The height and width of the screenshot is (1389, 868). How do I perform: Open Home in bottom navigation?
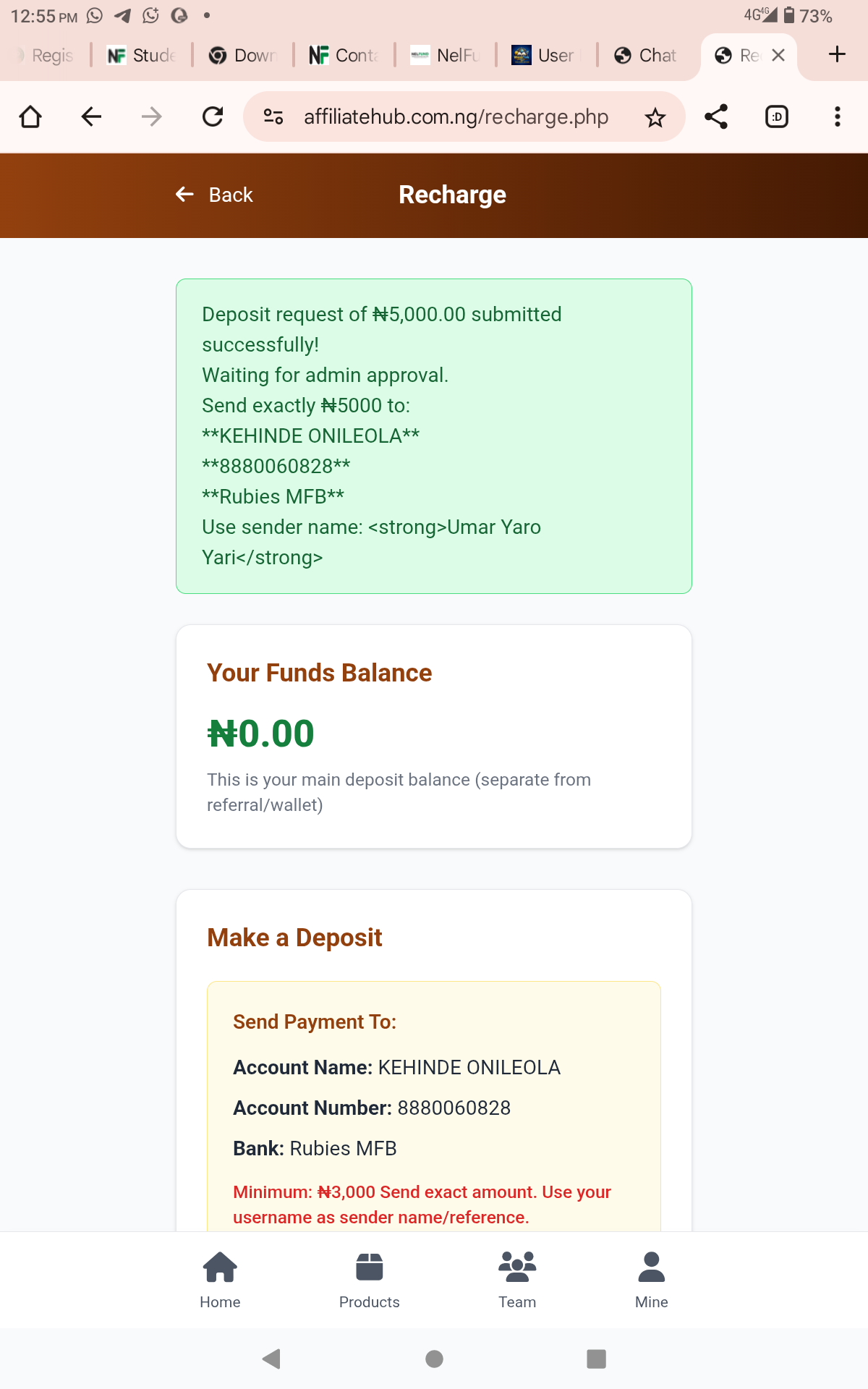pos(220,1280)
